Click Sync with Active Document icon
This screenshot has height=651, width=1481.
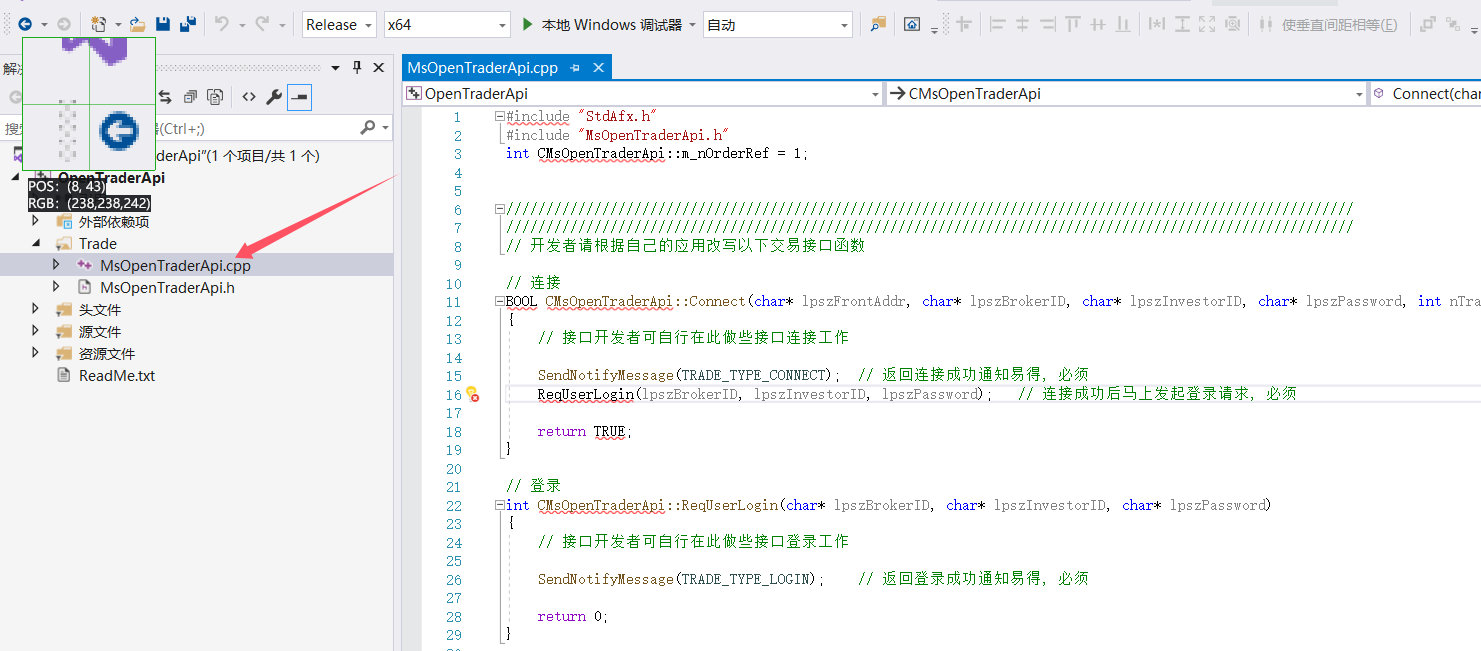pos(164,97)
